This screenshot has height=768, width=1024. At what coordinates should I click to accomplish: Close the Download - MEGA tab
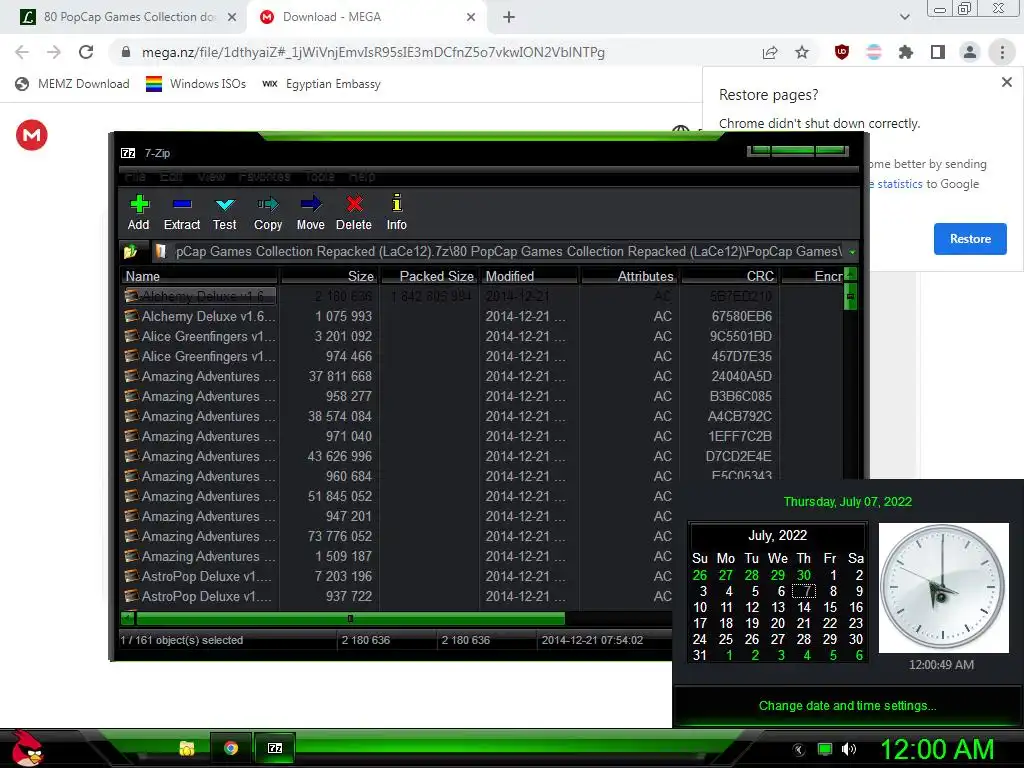point(471,17)
